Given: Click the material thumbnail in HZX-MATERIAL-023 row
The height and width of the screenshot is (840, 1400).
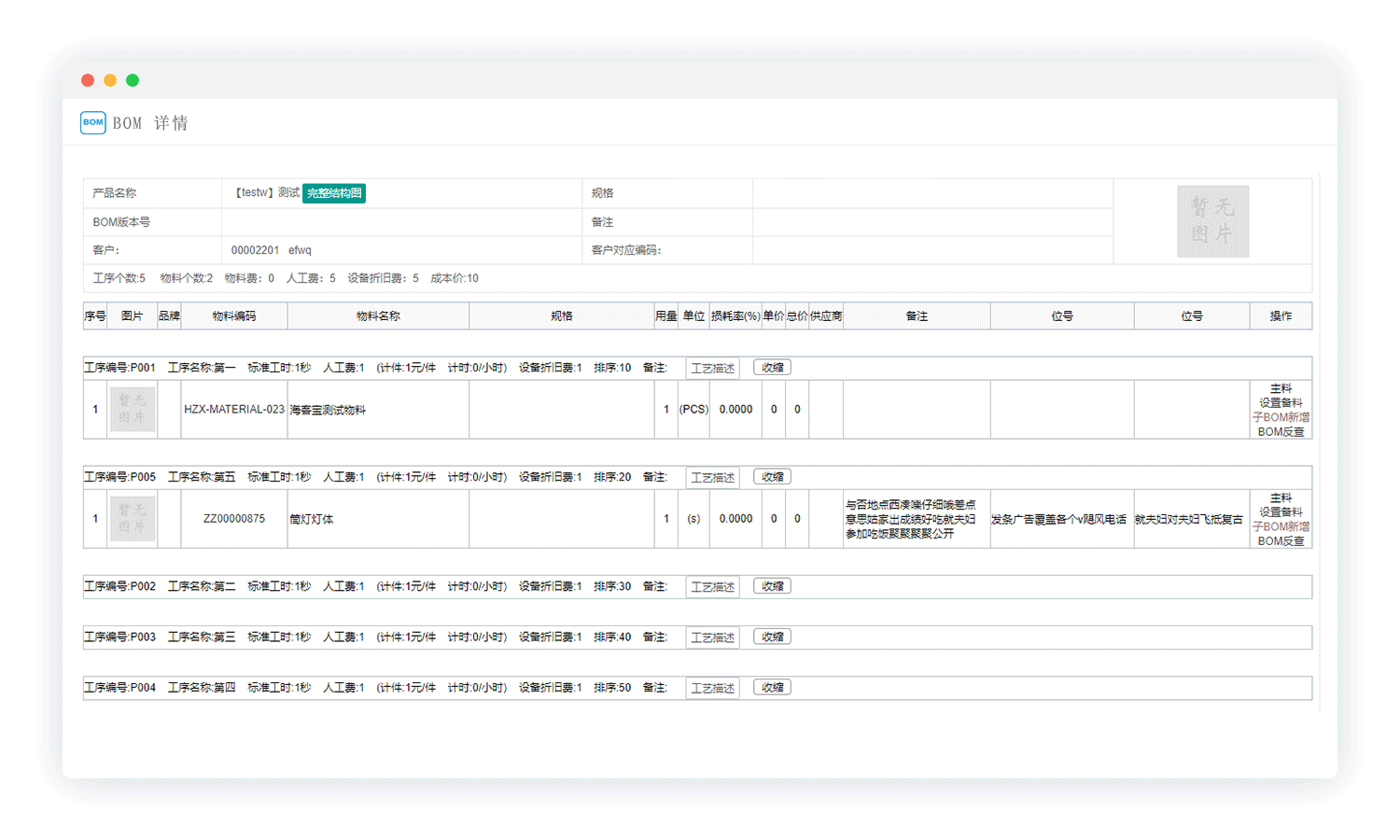Looking at the screenshot, I should [132, 410].
